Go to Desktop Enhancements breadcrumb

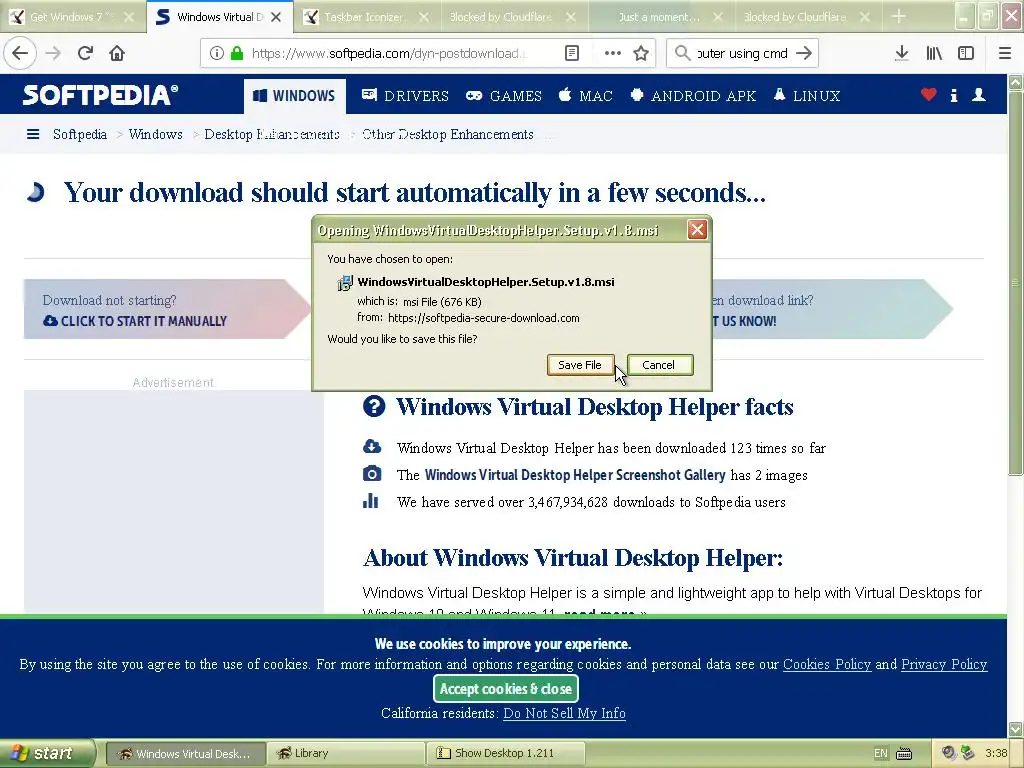[x=272, y=135]
